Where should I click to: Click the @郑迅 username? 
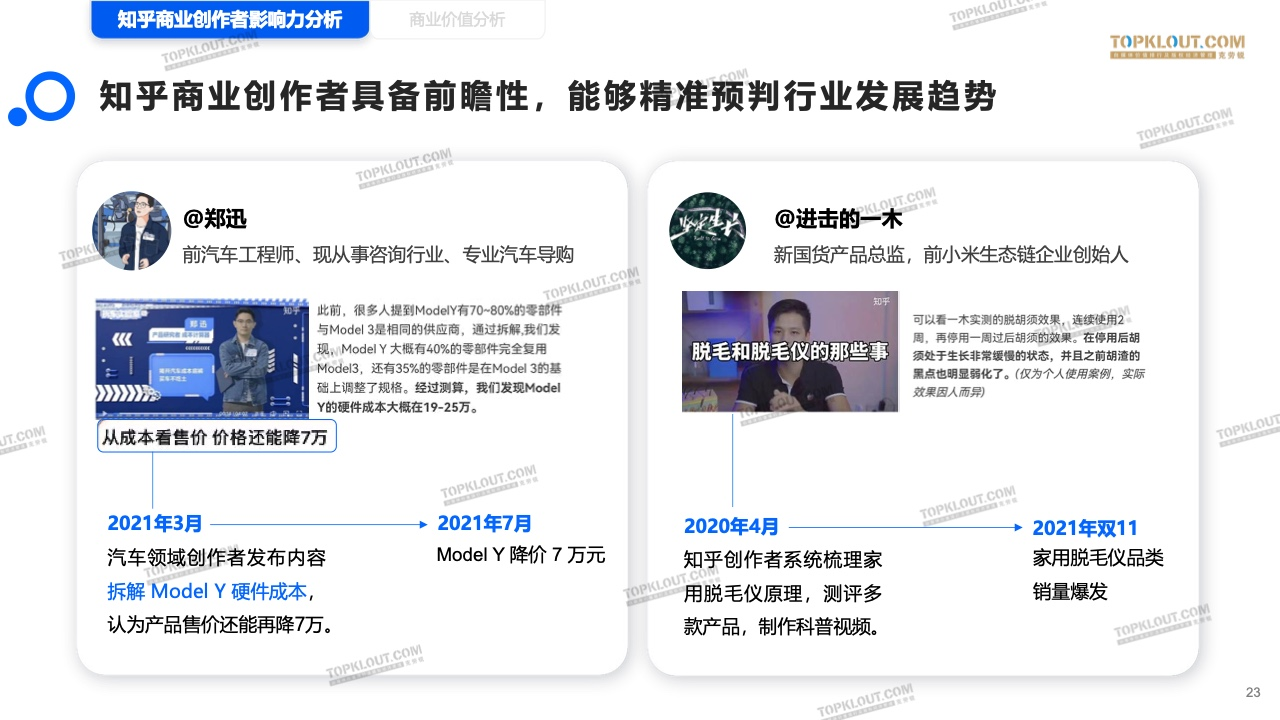pyautogui.click(x=215, y=218)
